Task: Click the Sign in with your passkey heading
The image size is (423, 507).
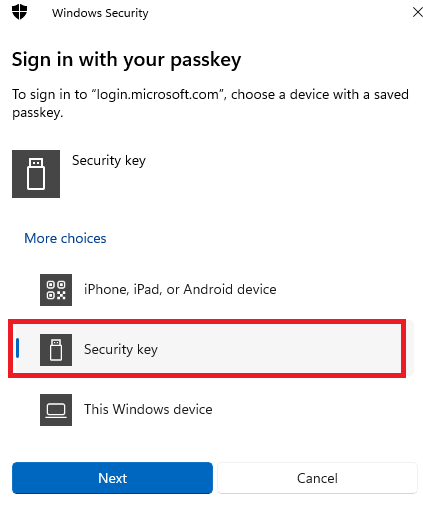Action: [126, 60]
